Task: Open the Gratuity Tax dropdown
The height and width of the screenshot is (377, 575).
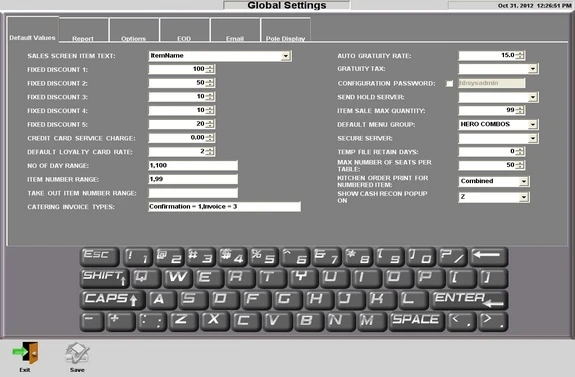Action: coord(532,69)
